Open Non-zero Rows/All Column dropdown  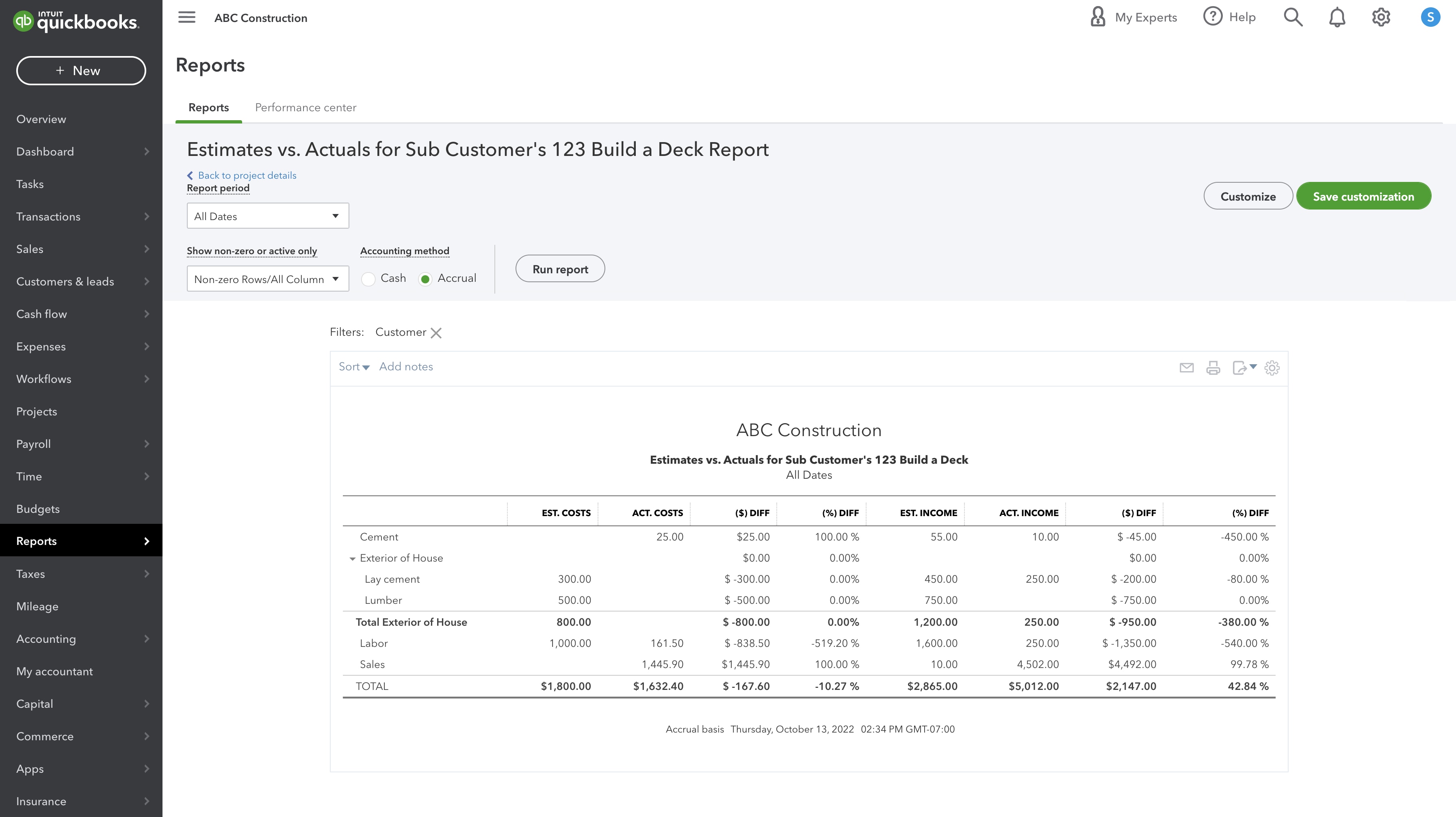click(x=267, y=279)
